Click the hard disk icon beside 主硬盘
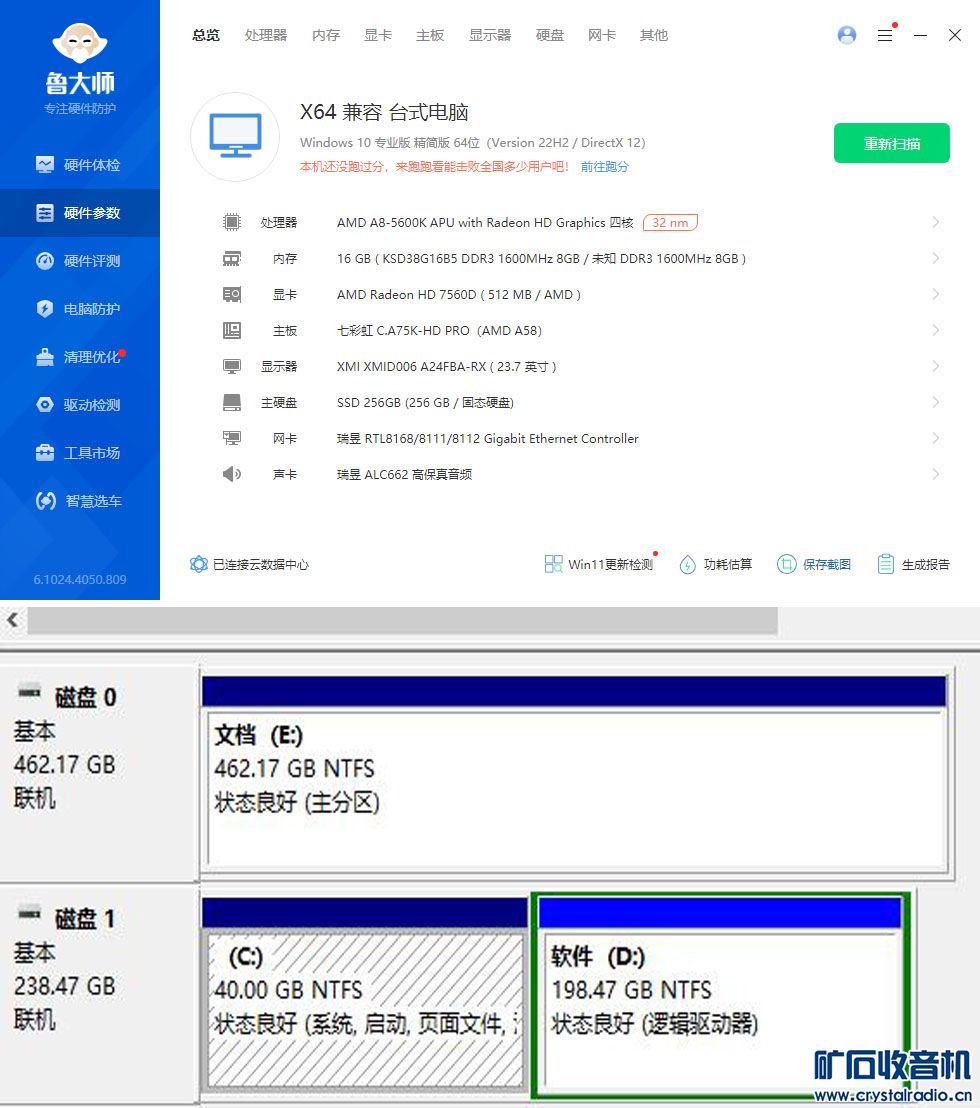 pyautogui.click(x=232, y=402)
